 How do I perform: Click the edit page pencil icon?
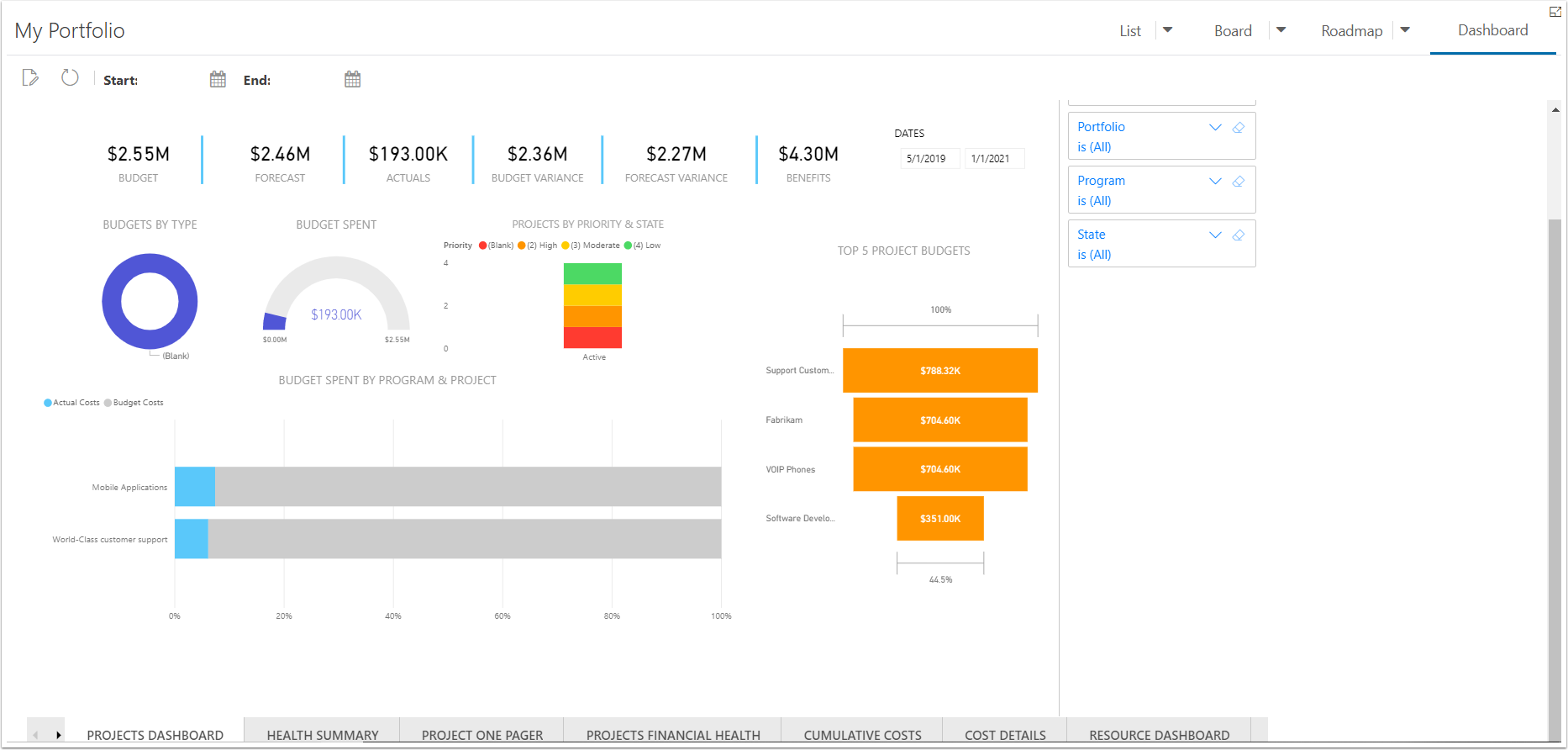30,78
